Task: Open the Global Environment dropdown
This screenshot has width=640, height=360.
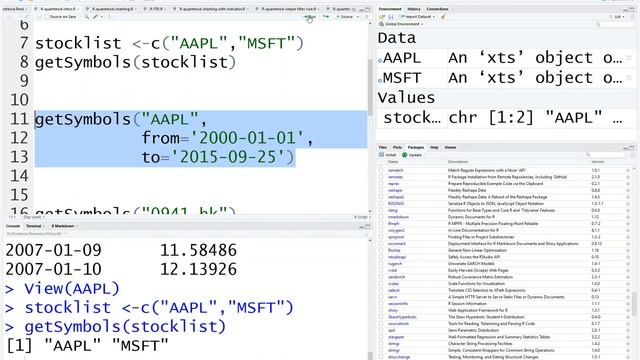Action: coord(401,24)
